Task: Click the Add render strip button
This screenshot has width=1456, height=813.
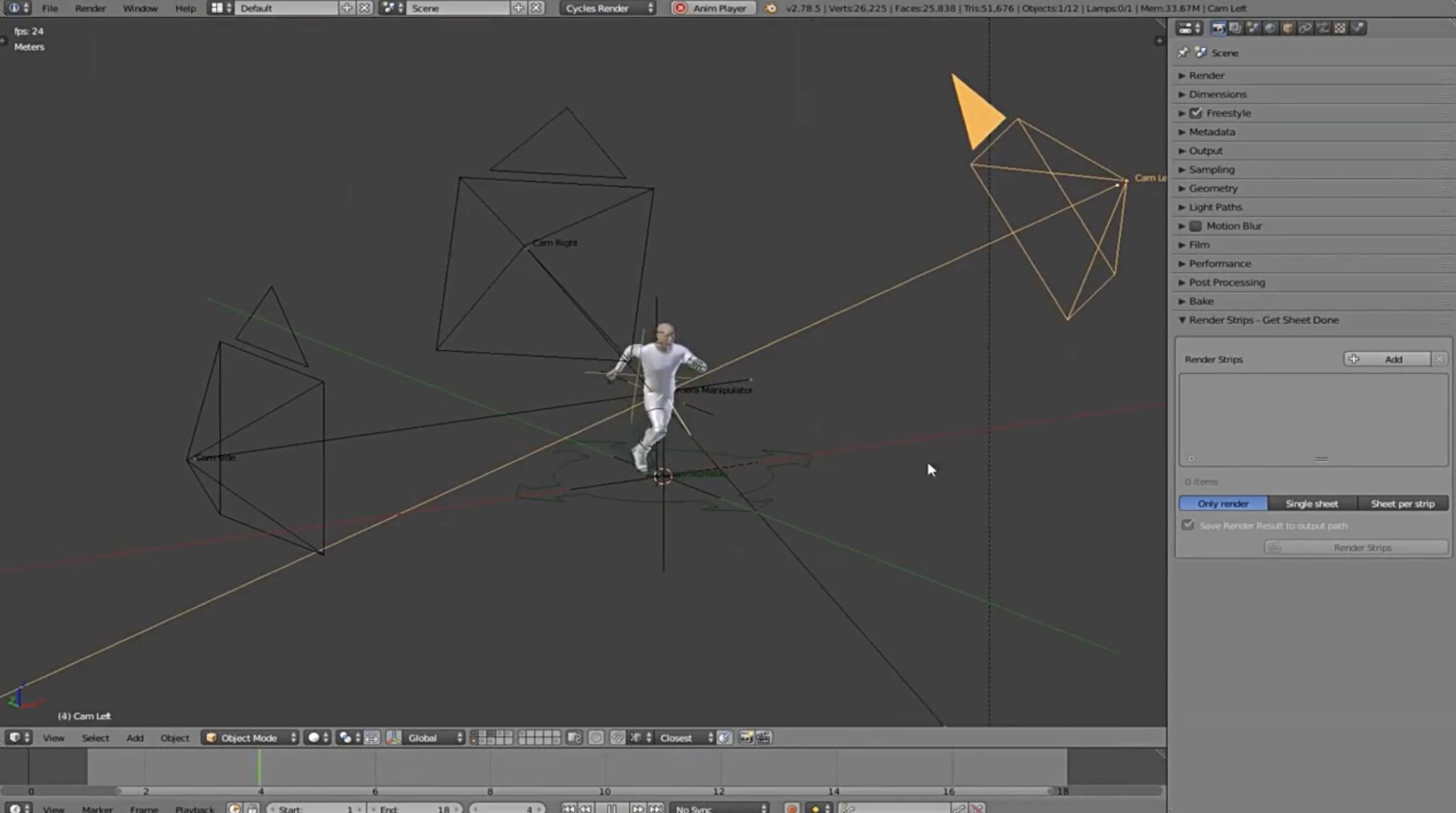Action: click(1386, 359)
